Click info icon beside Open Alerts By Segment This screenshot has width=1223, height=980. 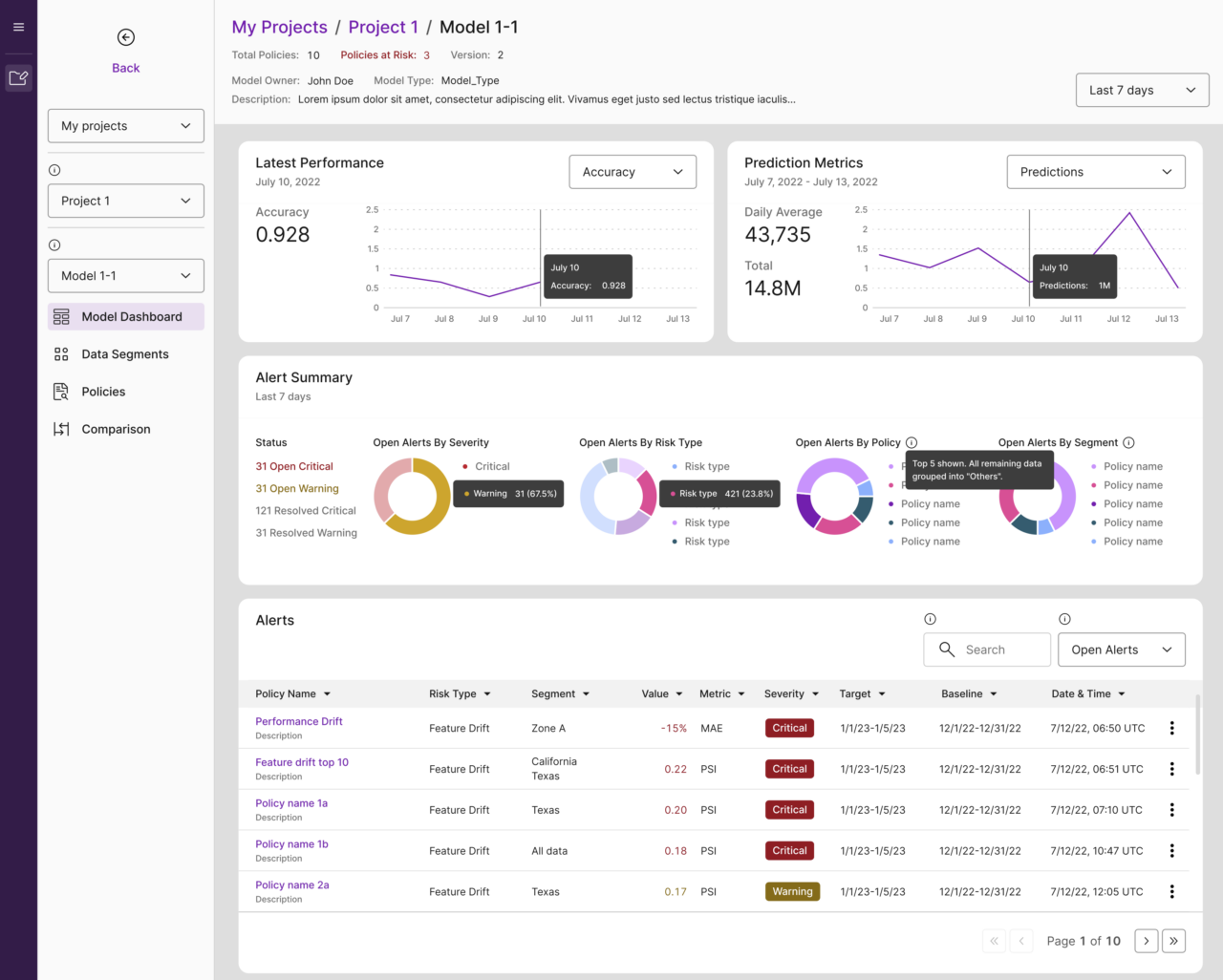pyautogui.click(x=1128, y=442)
